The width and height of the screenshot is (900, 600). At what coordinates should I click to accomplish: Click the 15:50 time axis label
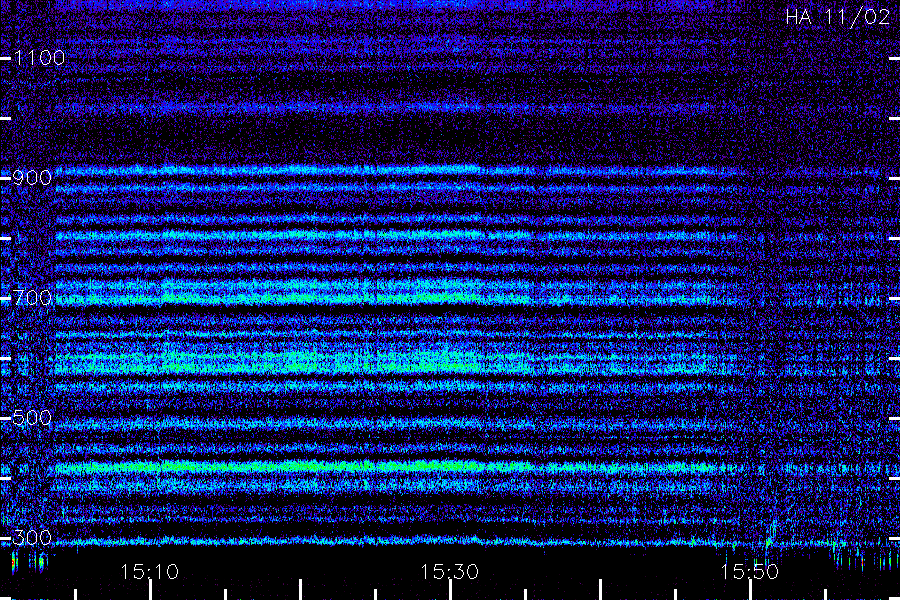(x=750, y=572)
